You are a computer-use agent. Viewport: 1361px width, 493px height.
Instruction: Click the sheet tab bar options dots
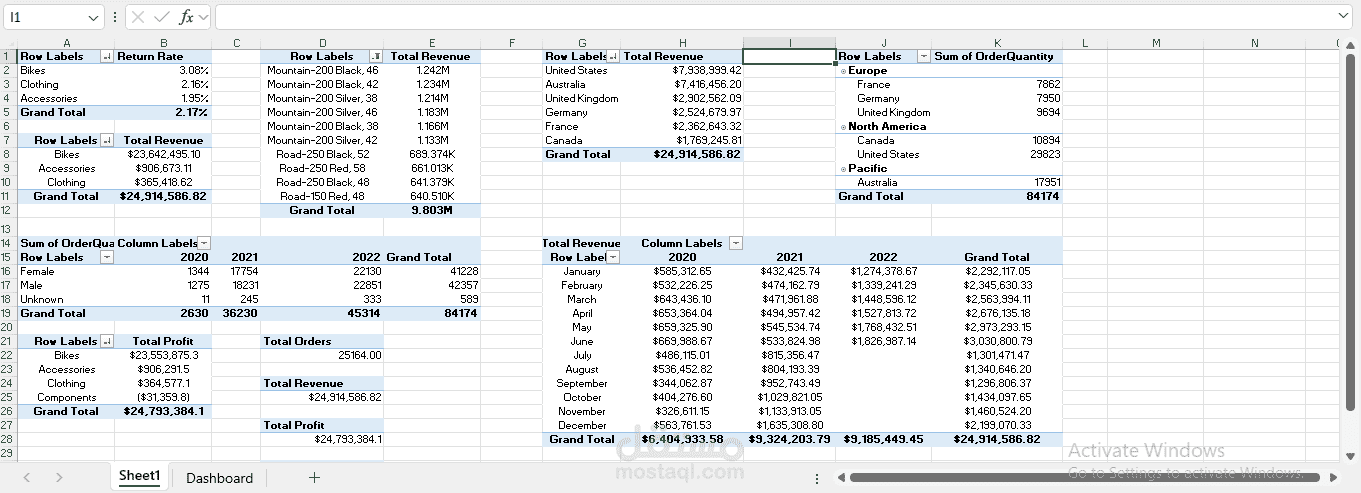coord(817,479)
